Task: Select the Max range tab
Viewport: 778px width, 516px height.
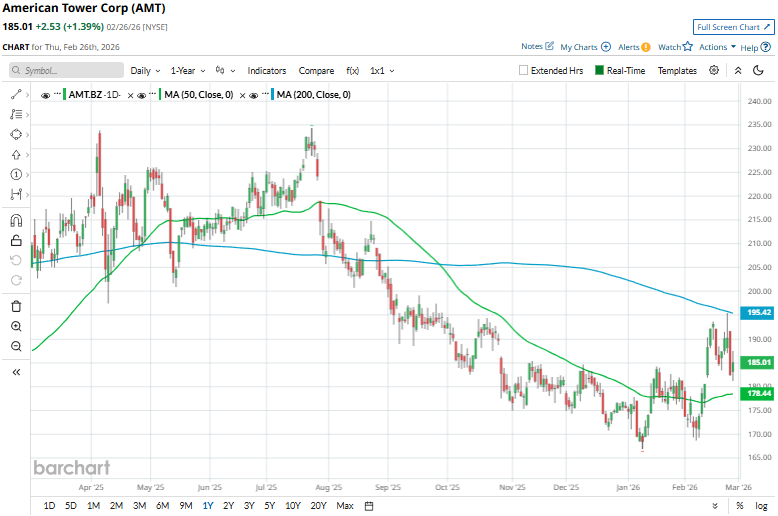Action: [345, 506]
